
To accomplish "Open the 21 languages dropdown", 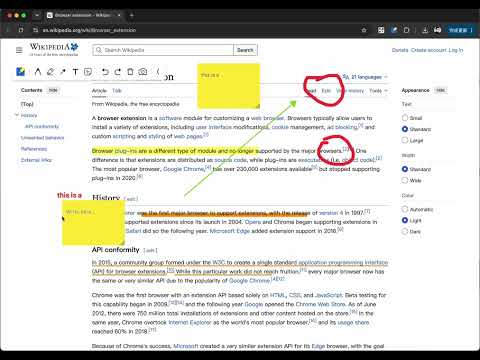I will click(365, 77).
